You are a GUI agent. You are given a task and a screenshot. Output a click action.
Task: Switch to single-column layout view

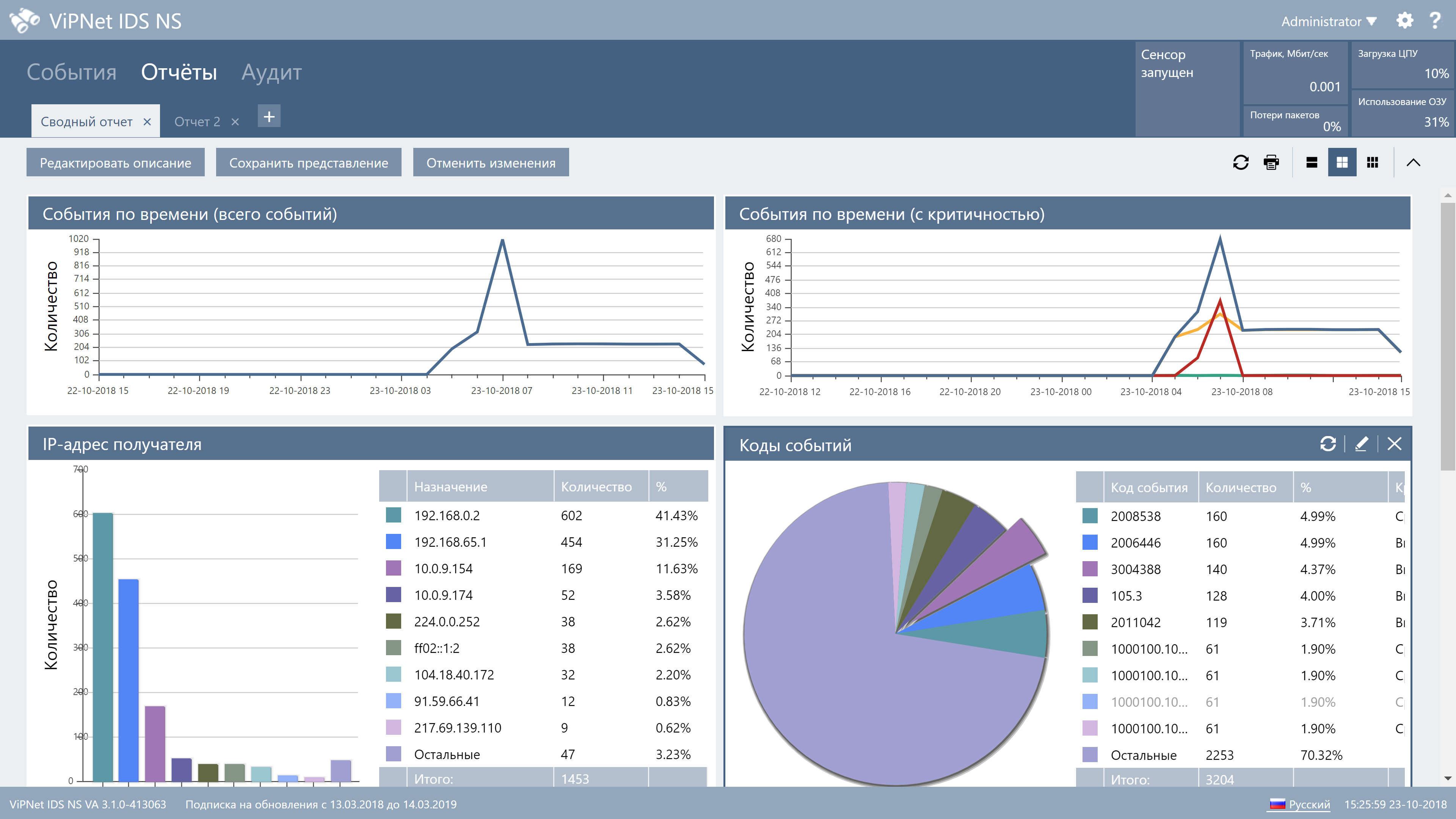tap(1312, 163)
